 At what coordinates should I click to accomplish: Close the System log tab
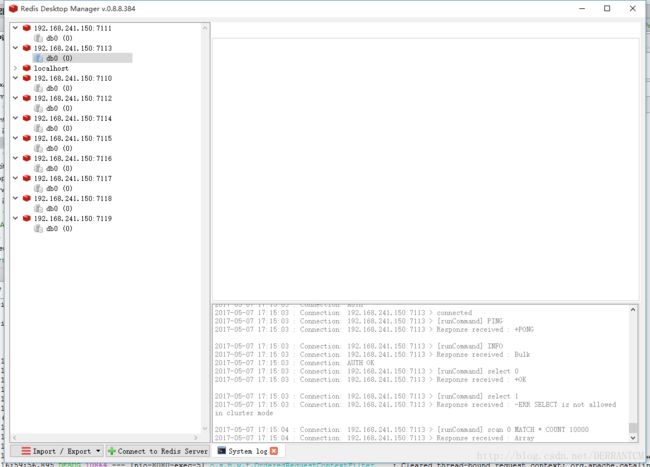pos(274,451)
